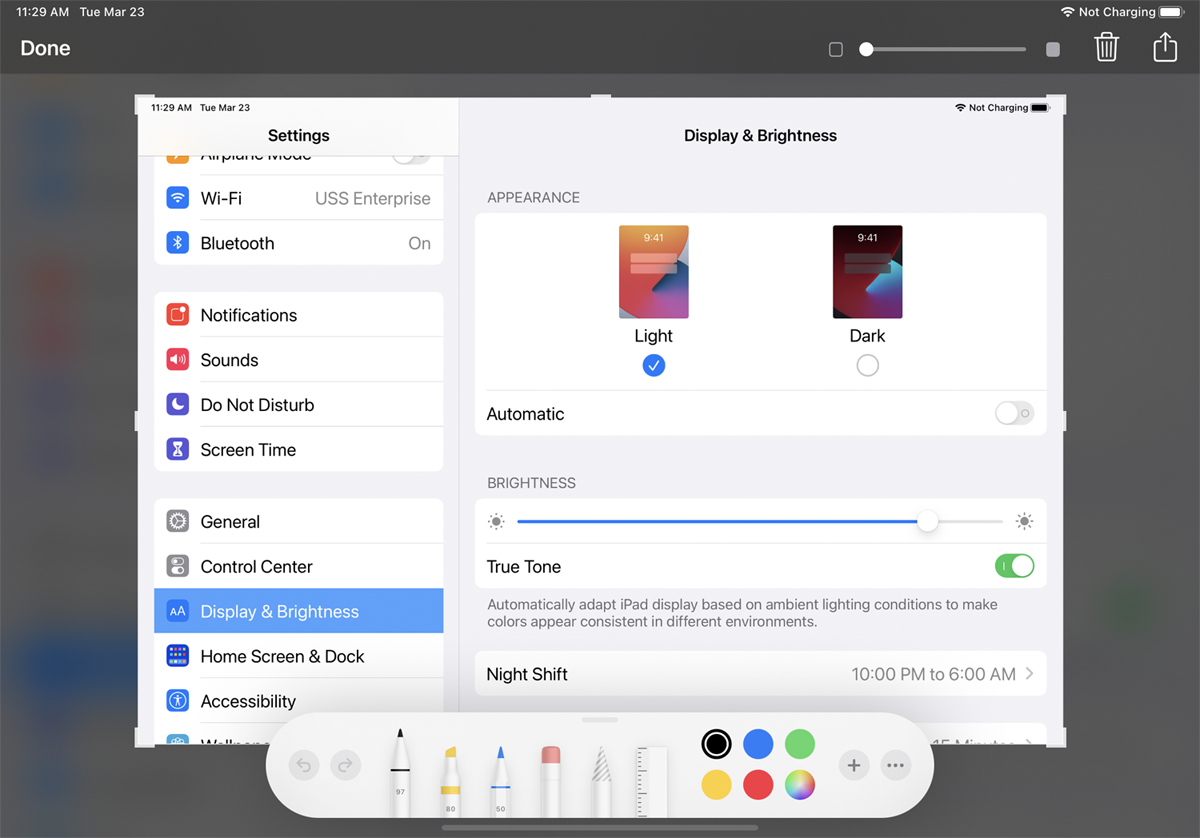Viewport: 1200px width, 838px height.
Task: Open Sounds in settings sidebar
Action: point(299,360)
